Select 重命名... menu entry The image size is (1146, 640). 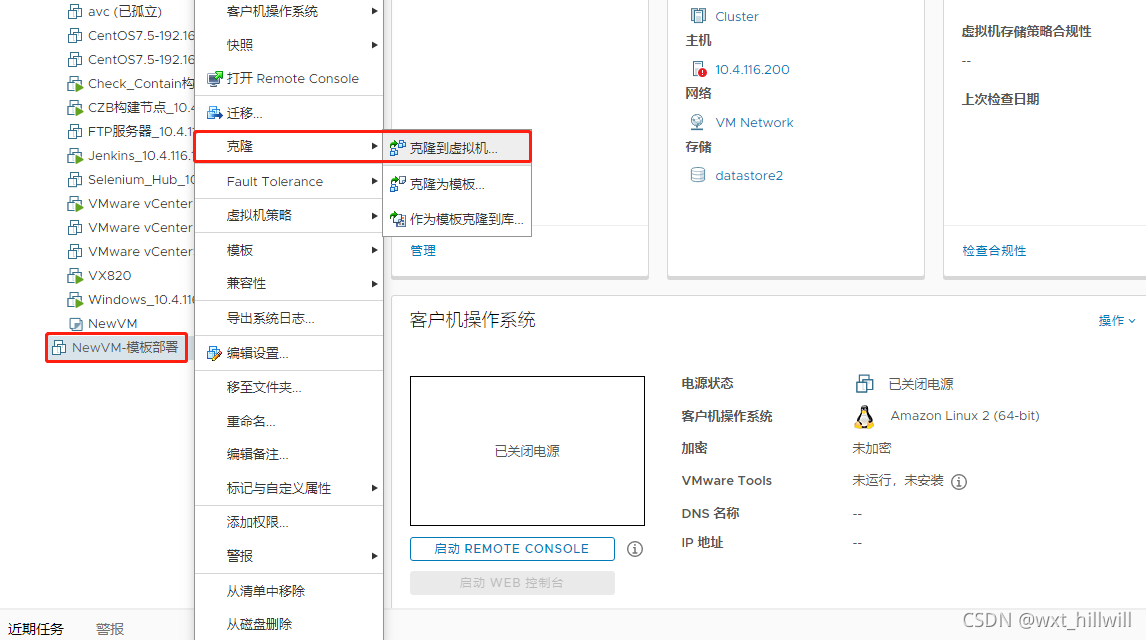point(289,421)
